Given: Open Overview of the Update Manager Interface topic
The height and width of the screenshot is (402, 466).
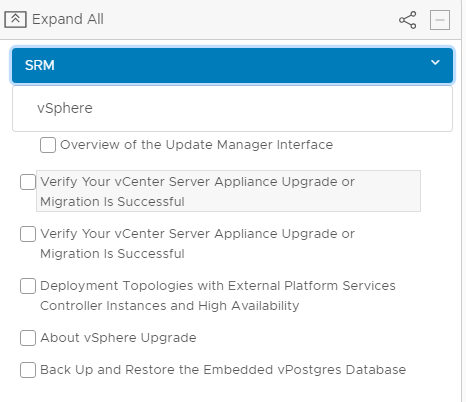Looking at the screenshot, I should tap(197, 145).
